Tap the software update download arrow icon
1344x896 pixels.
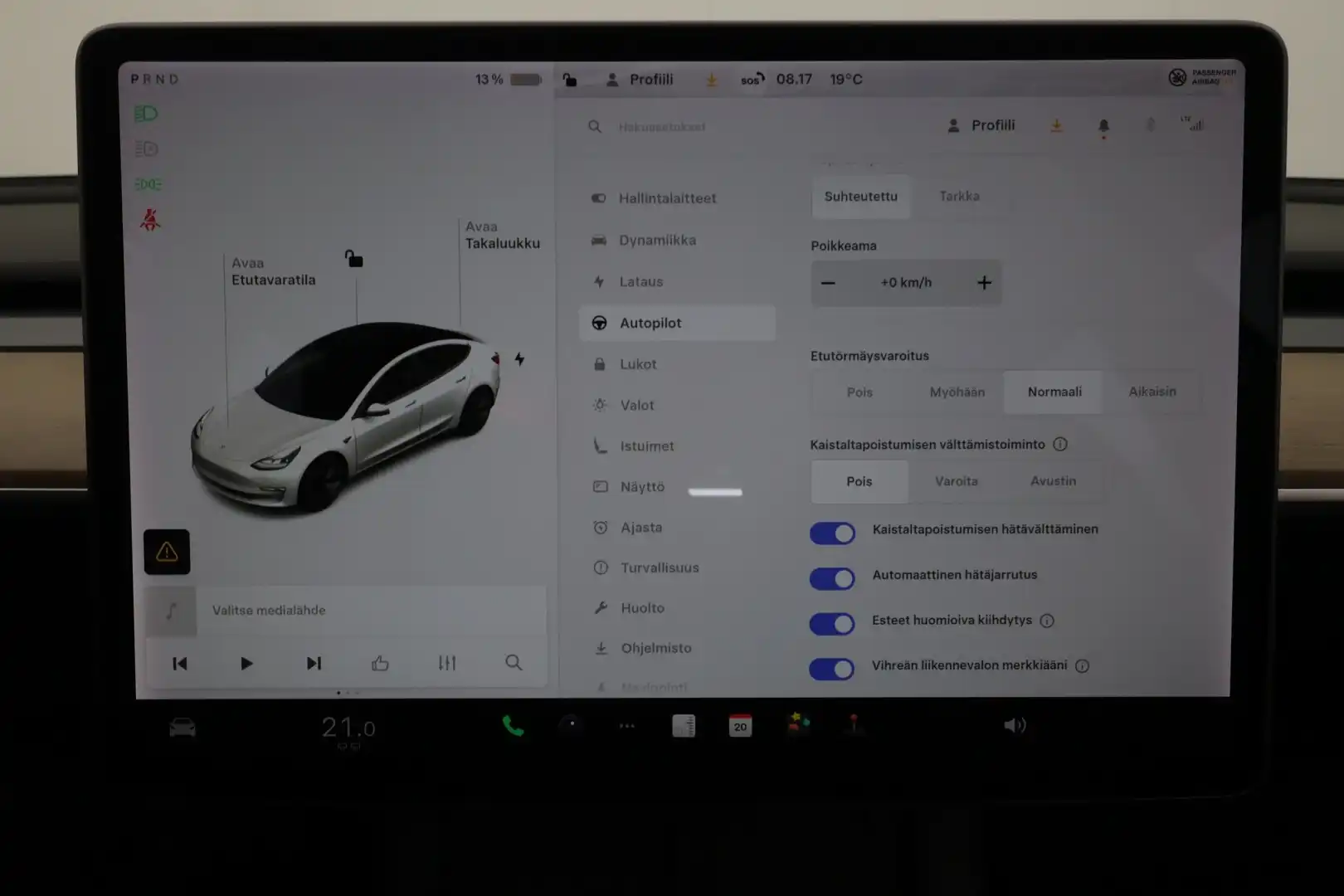(x=1056, y=125)
